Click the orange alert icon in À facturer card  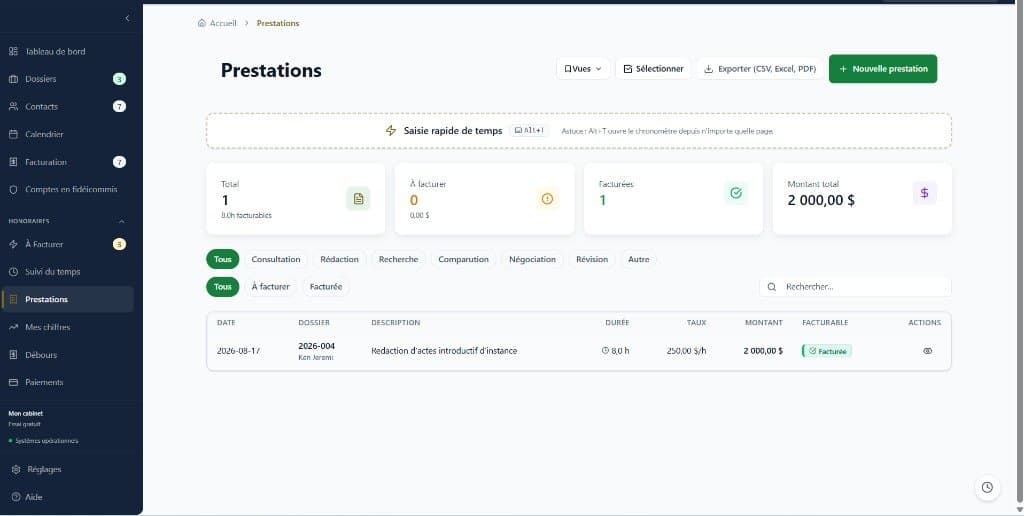[x=547, y=199]
